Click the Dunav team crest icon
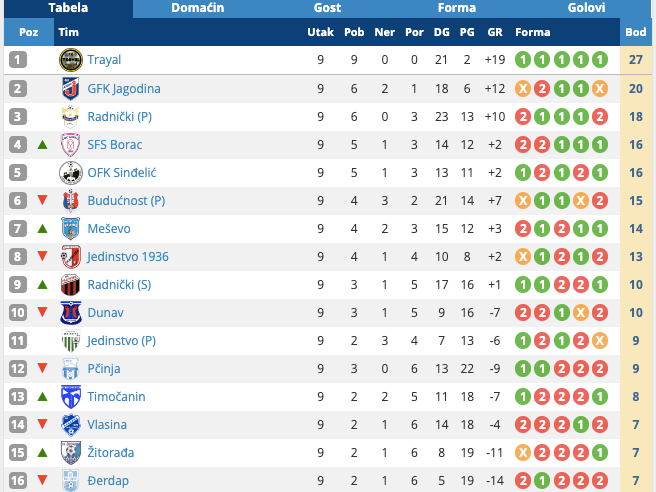 click(x=70, y=312)
